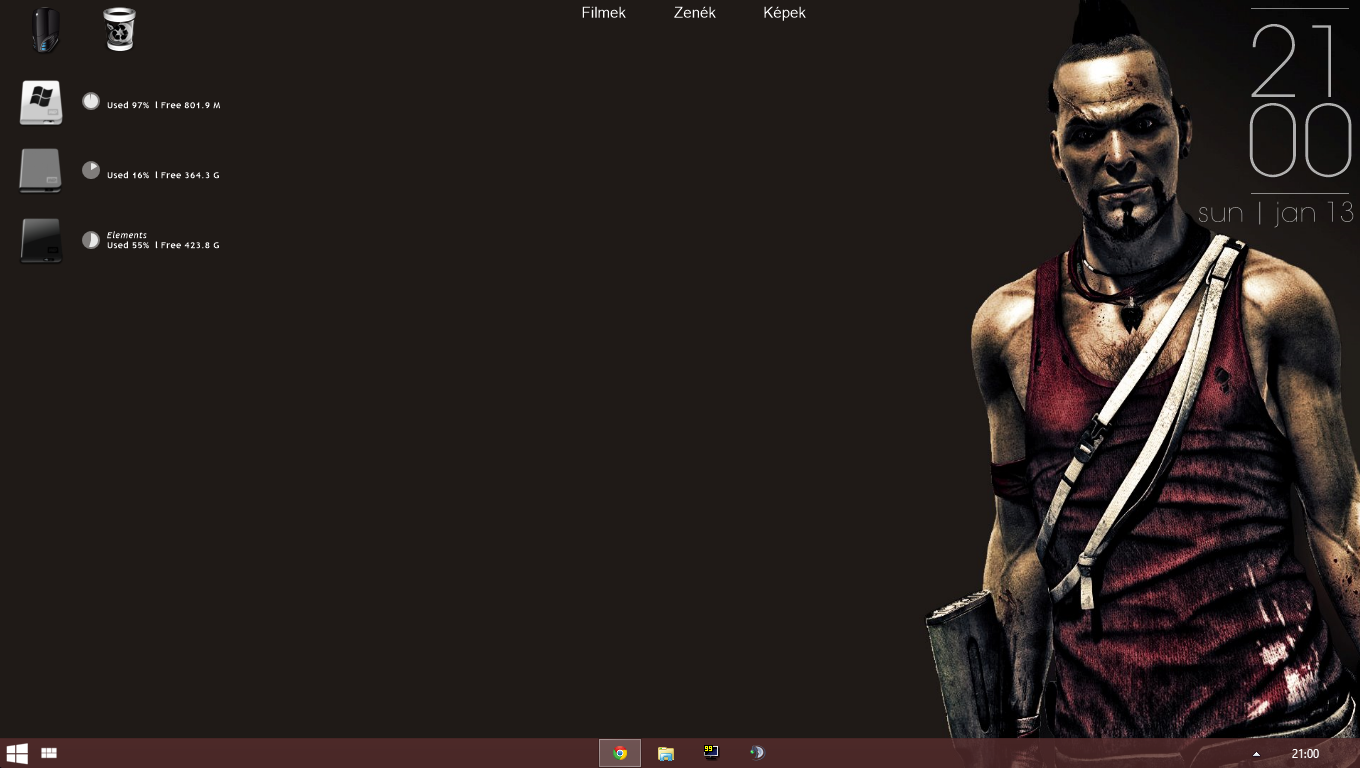Open the monitor icon with 99 badge

pos(711,752)
